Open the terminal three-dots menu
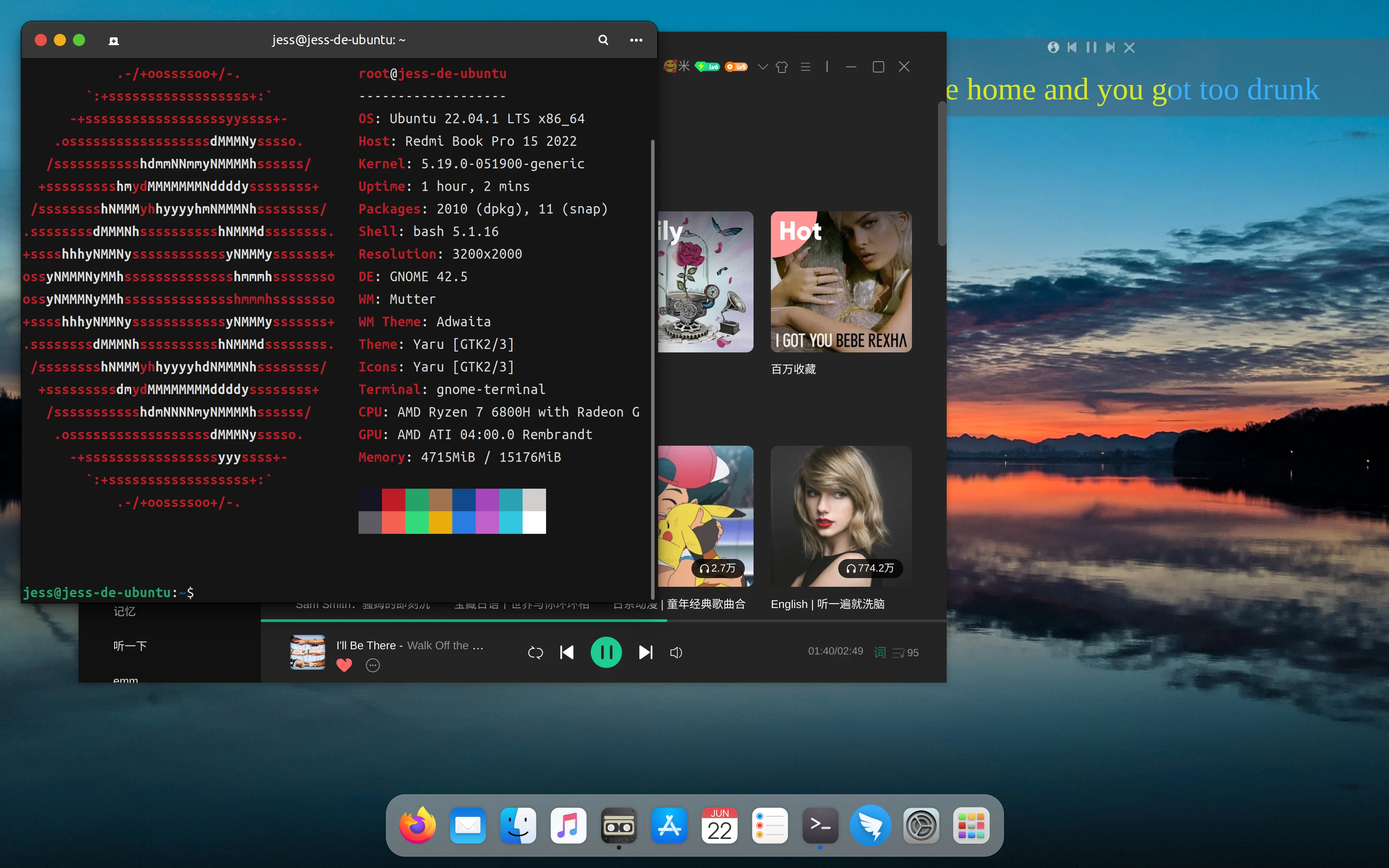Image resolution: width=1389 pixels, height=868 pixels. [636, 39]
